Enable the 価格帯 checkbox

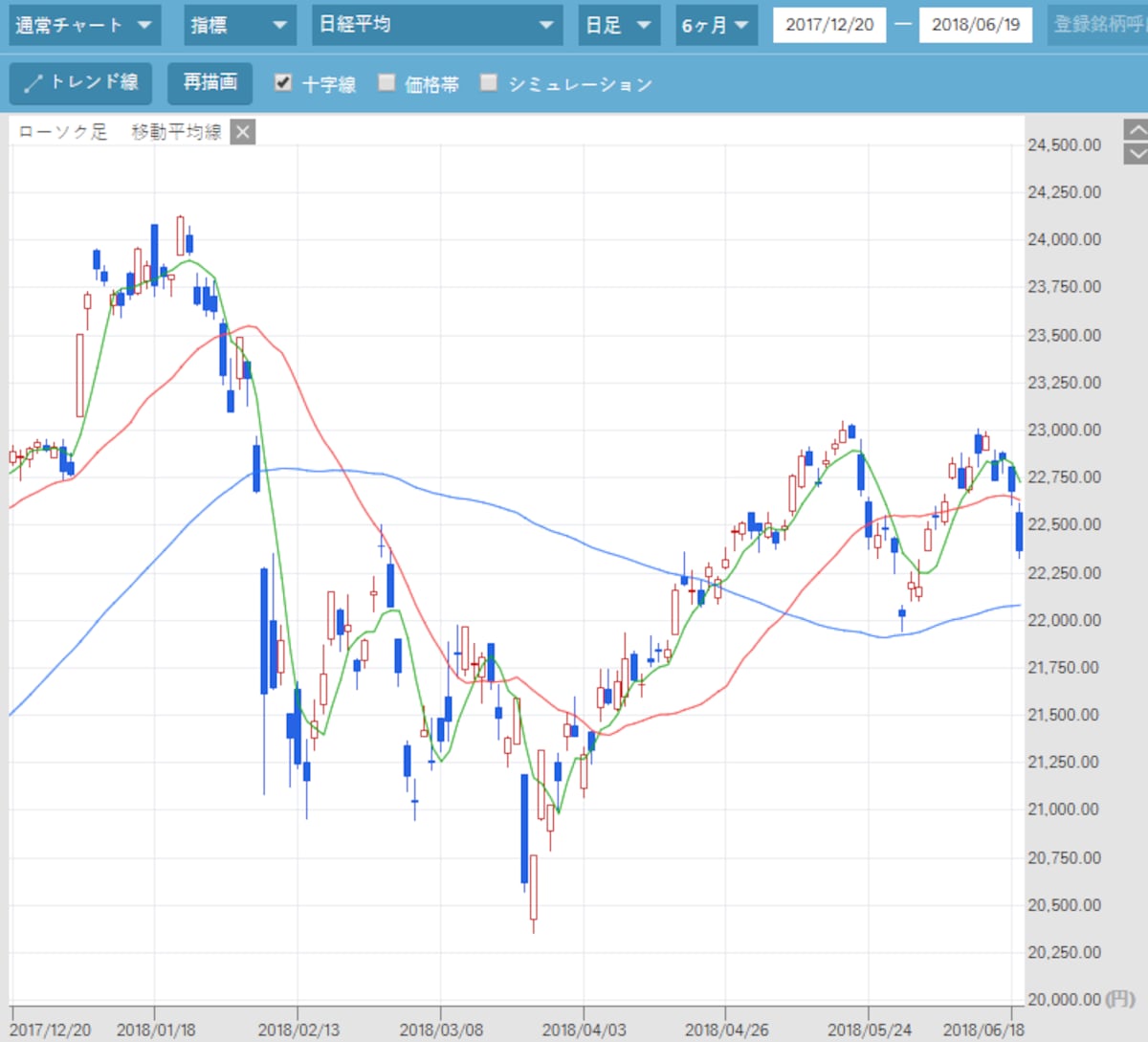[386, 82]
